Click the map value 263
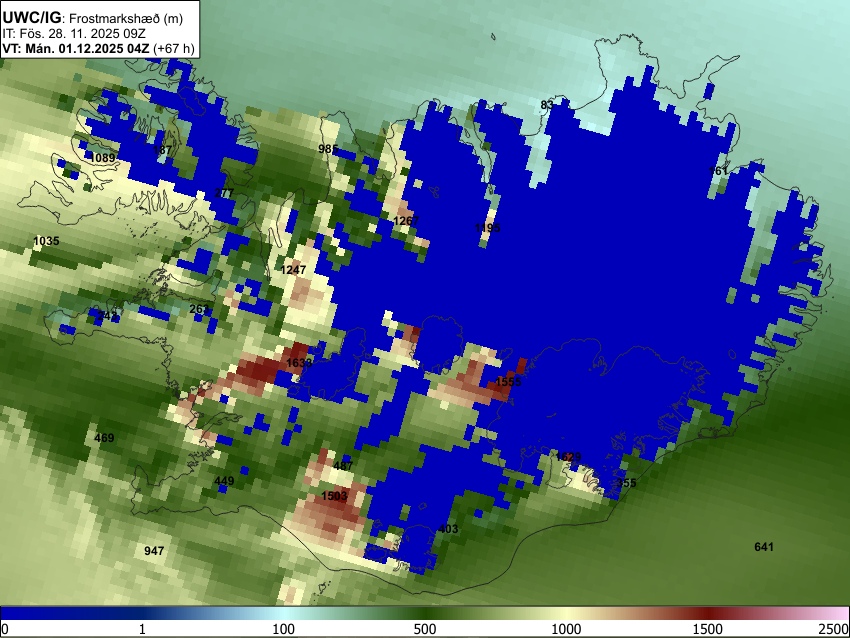 click(x=199, y=309)
